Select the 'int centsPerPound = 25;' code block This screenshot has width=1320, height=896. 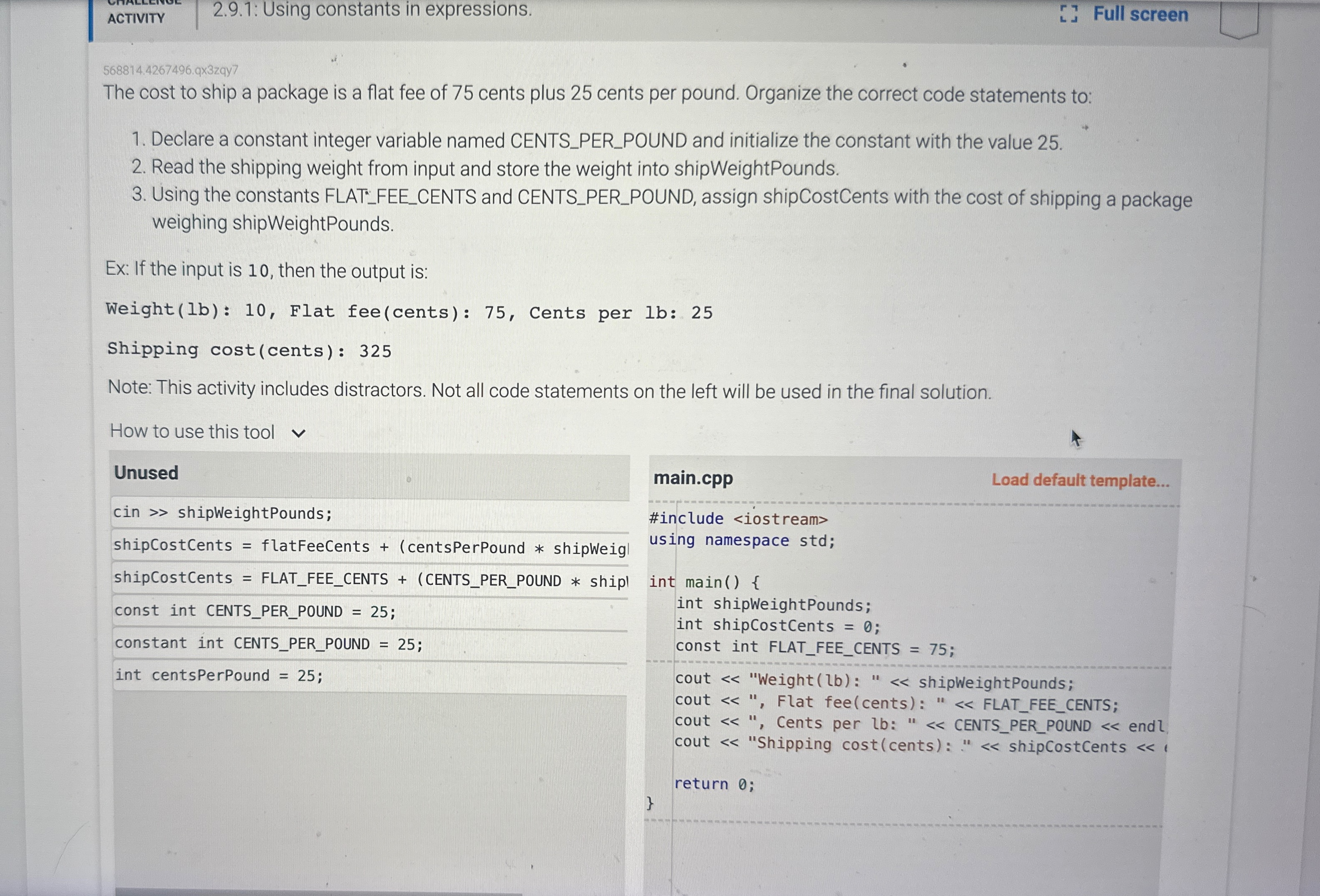219,675
